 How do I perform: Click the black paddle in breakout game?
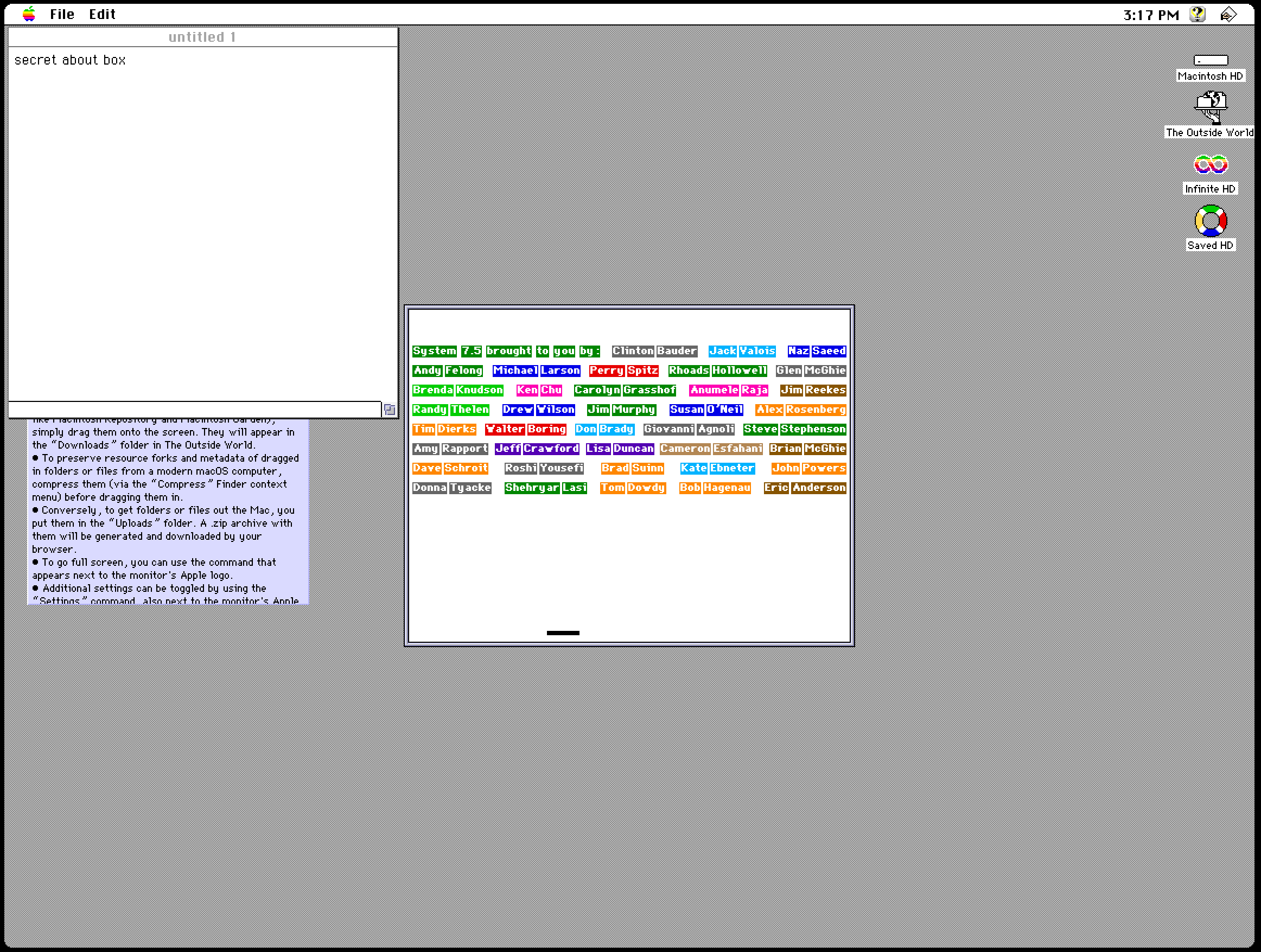click(x=563, y=632)
